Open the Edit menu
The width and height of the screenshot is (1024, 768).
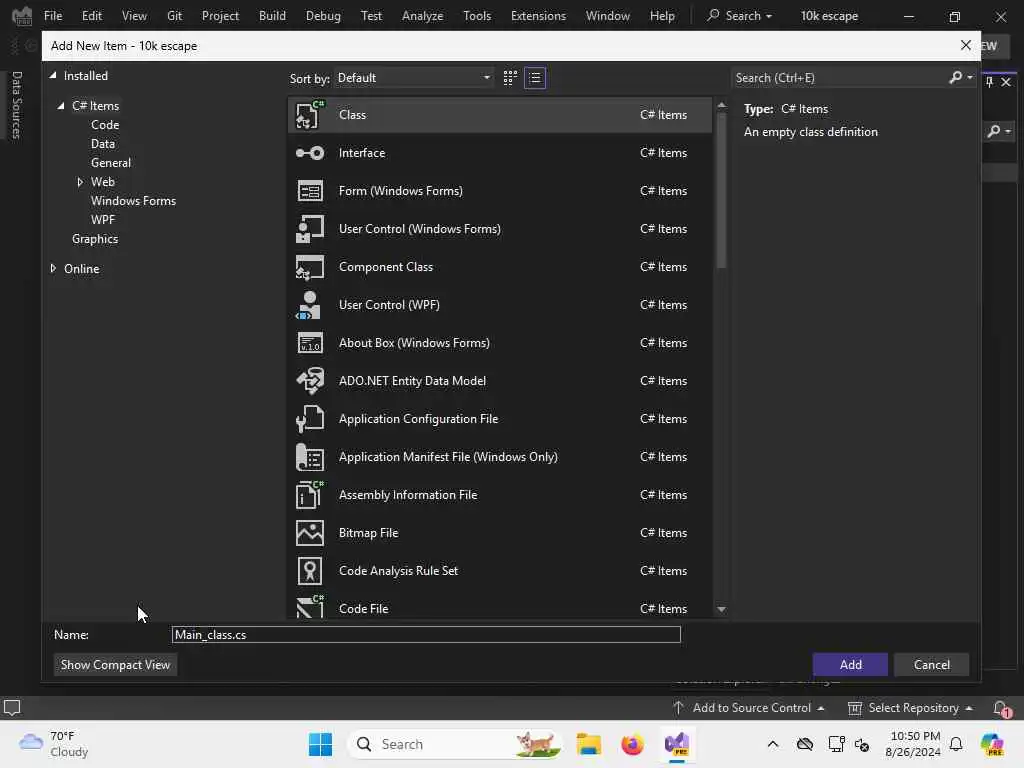point(91,16)
